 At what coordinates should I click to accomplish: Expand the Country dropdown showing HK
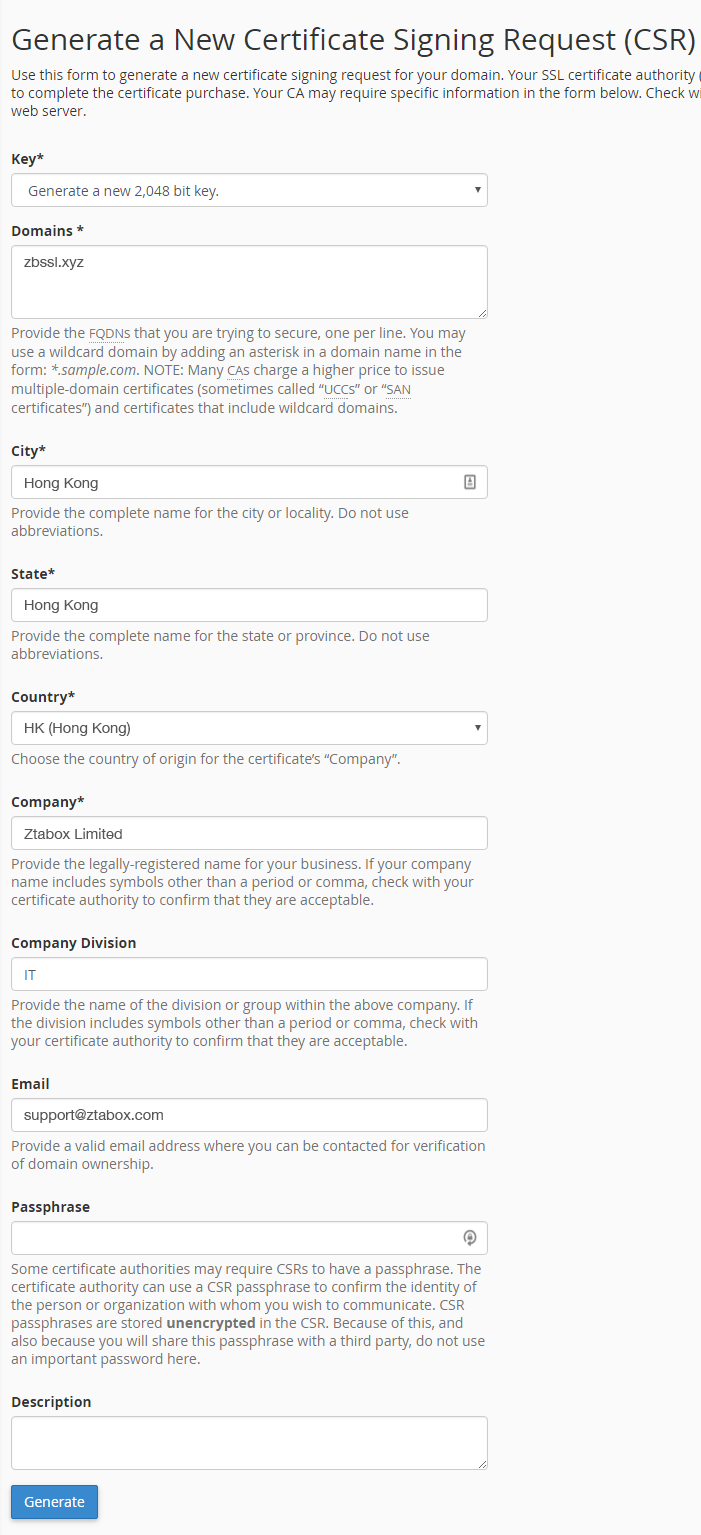coord(249,728)
